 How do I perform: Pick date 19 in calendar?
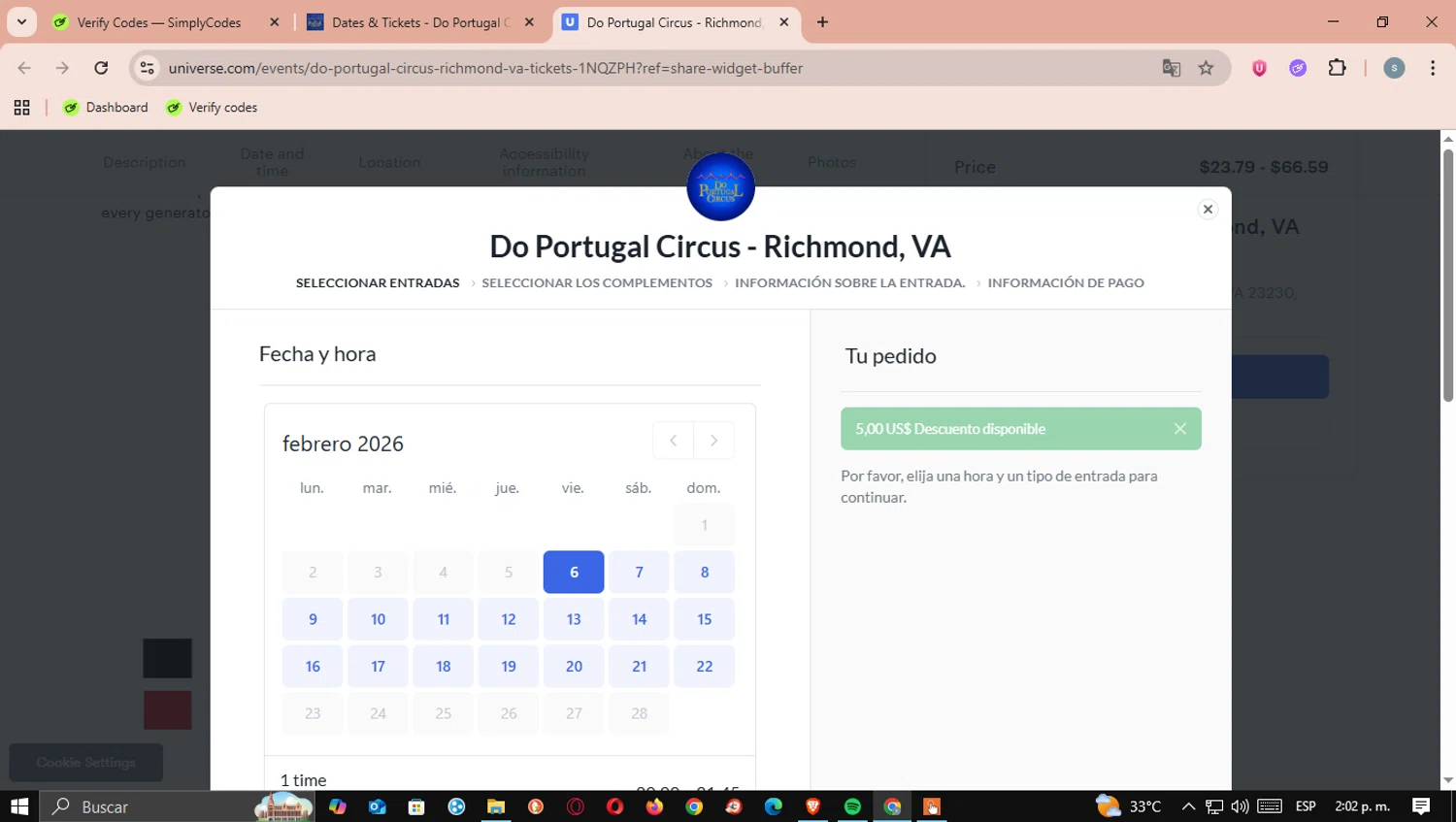[509, 667]
